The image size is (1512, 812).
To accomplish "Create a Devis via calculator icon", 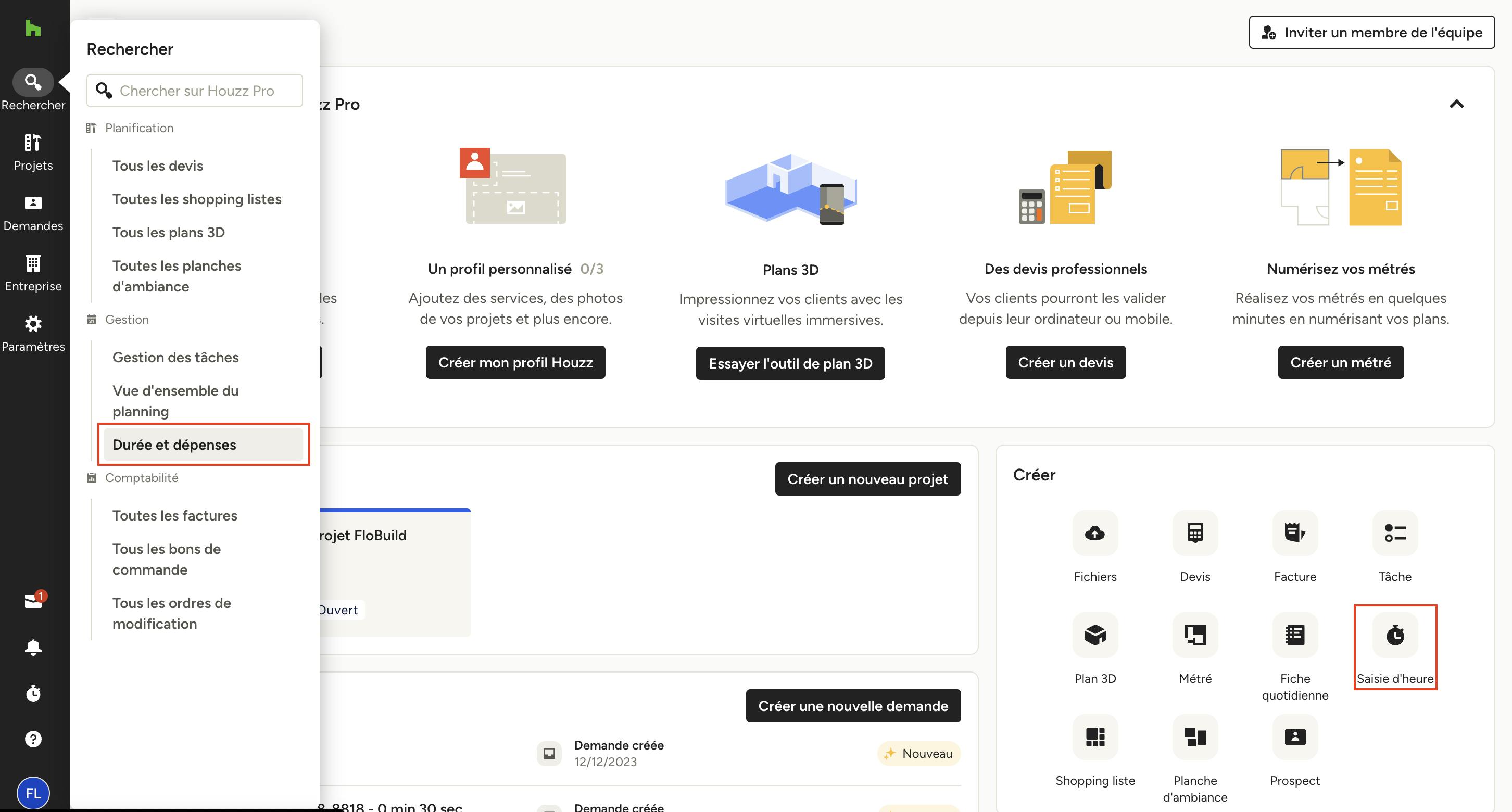I will click(1195, 532).
